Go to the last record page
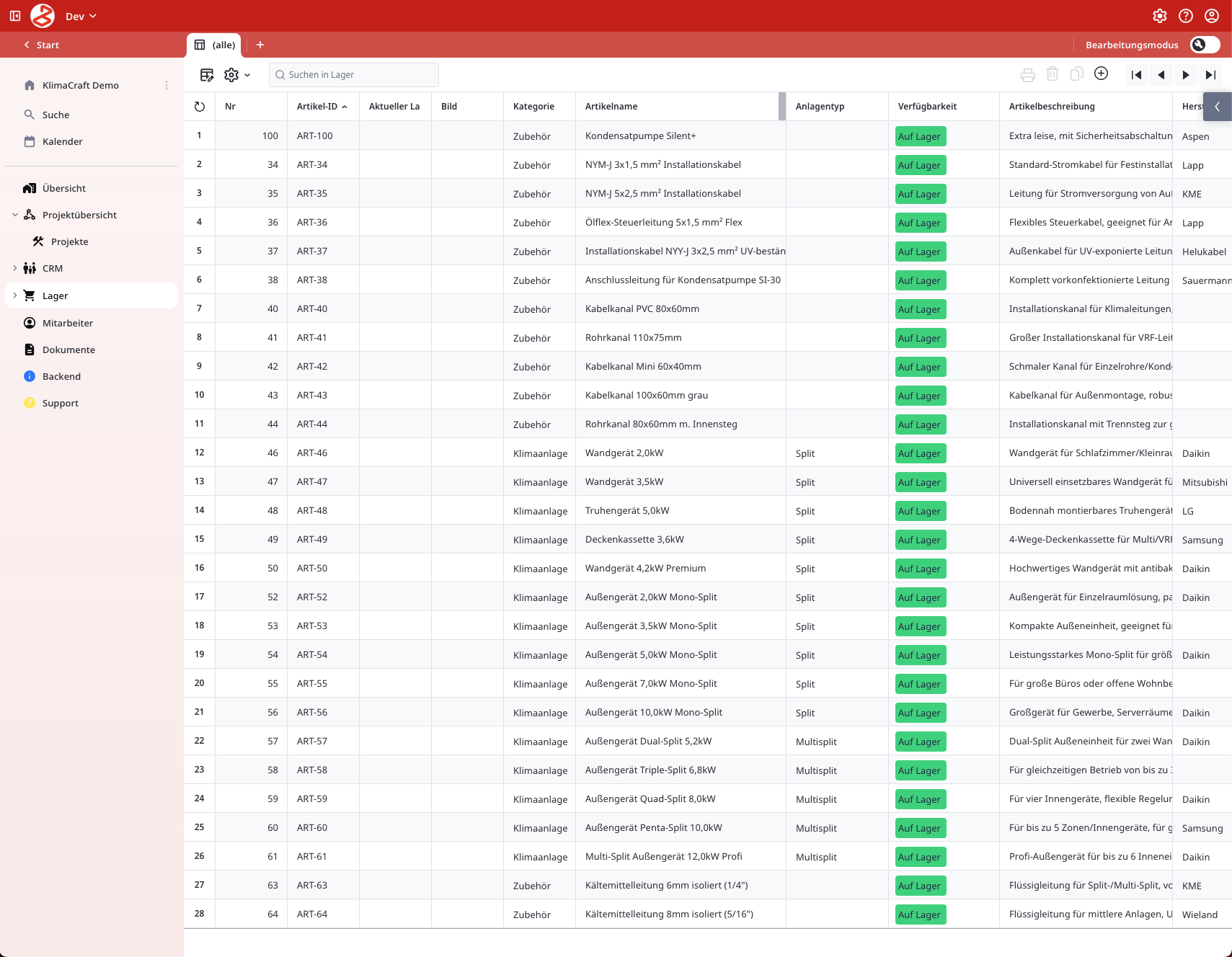1232x957 pixels. [x=1211, y=75]
